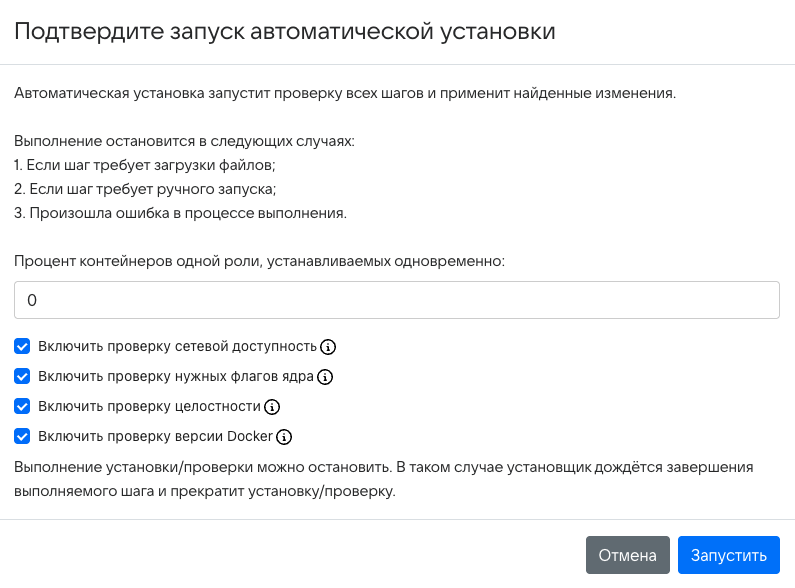795x588 pixels.
Task: Disable the integrity check checkbox
Action: [x=22, y=407]
